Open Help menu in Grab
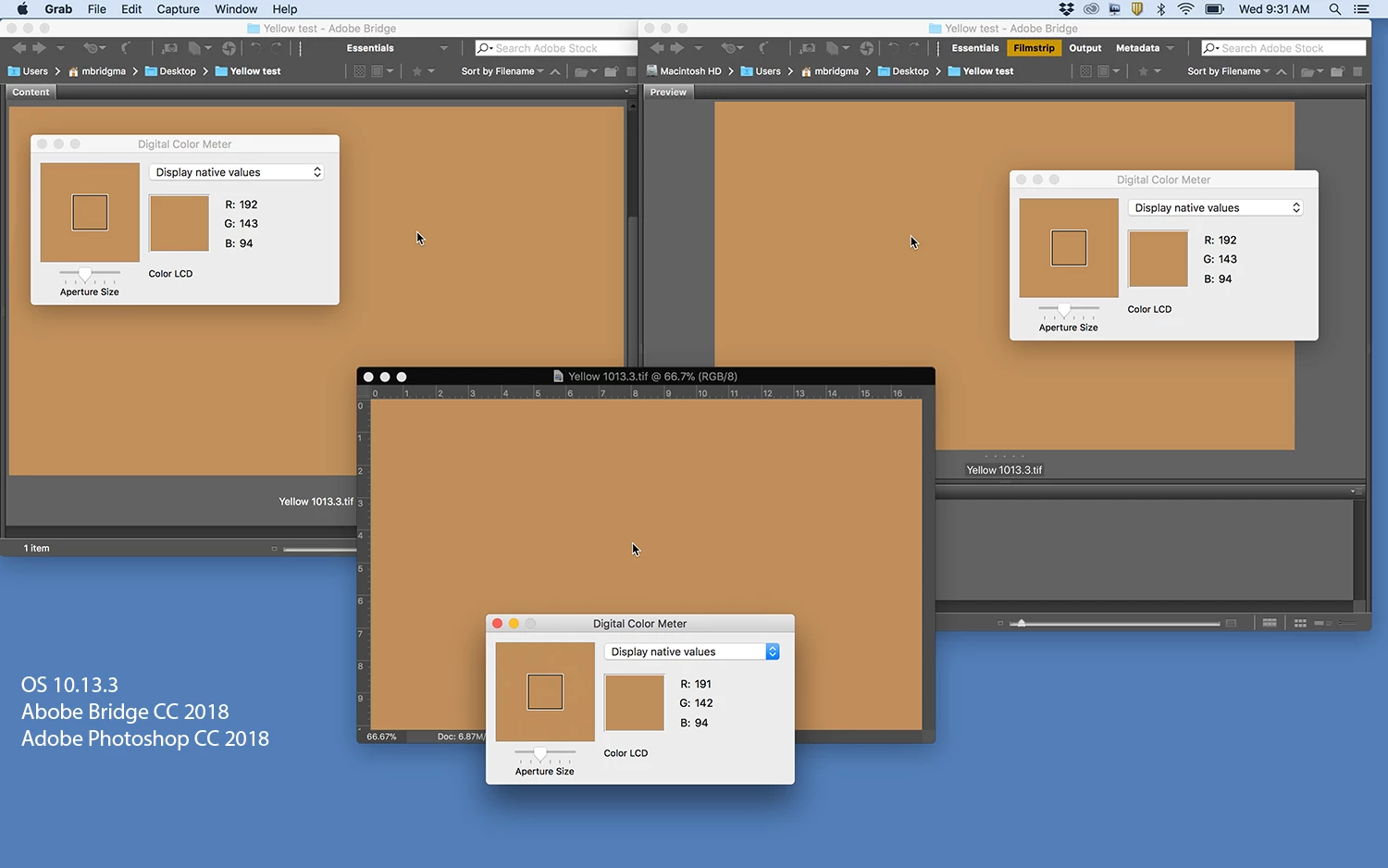Image resolution: width=1388 pixels, height=868 pixels. pos(284,9)
